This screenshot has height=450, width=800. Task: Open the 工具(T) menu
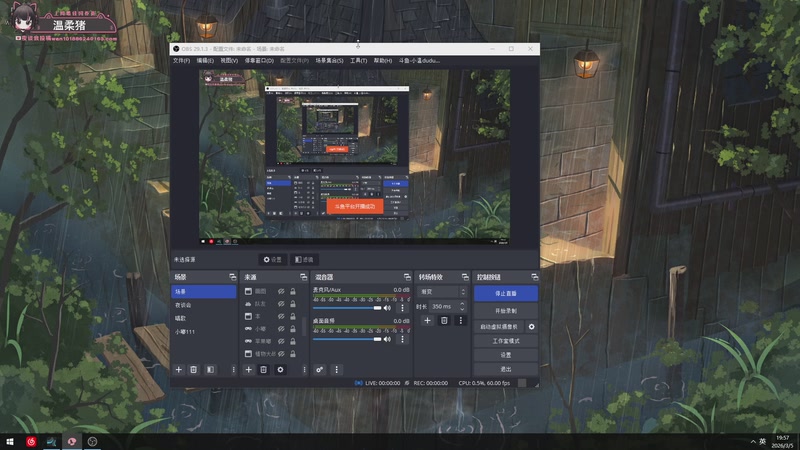coord(359,61)
